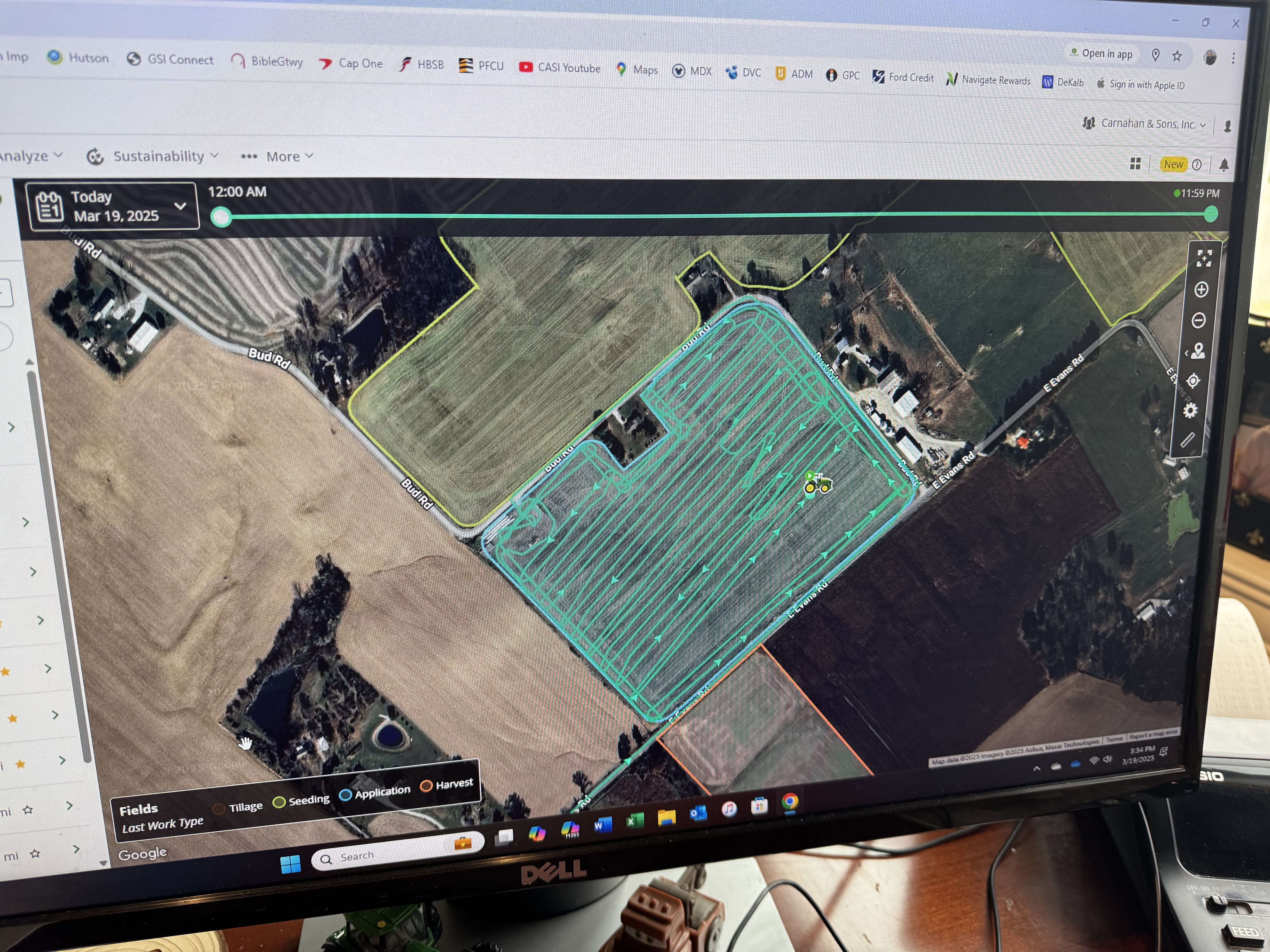Viewport: 1270px width, 952px height.
Task: Open the Navigate Rewards bookmark
Action: [988, 80]
